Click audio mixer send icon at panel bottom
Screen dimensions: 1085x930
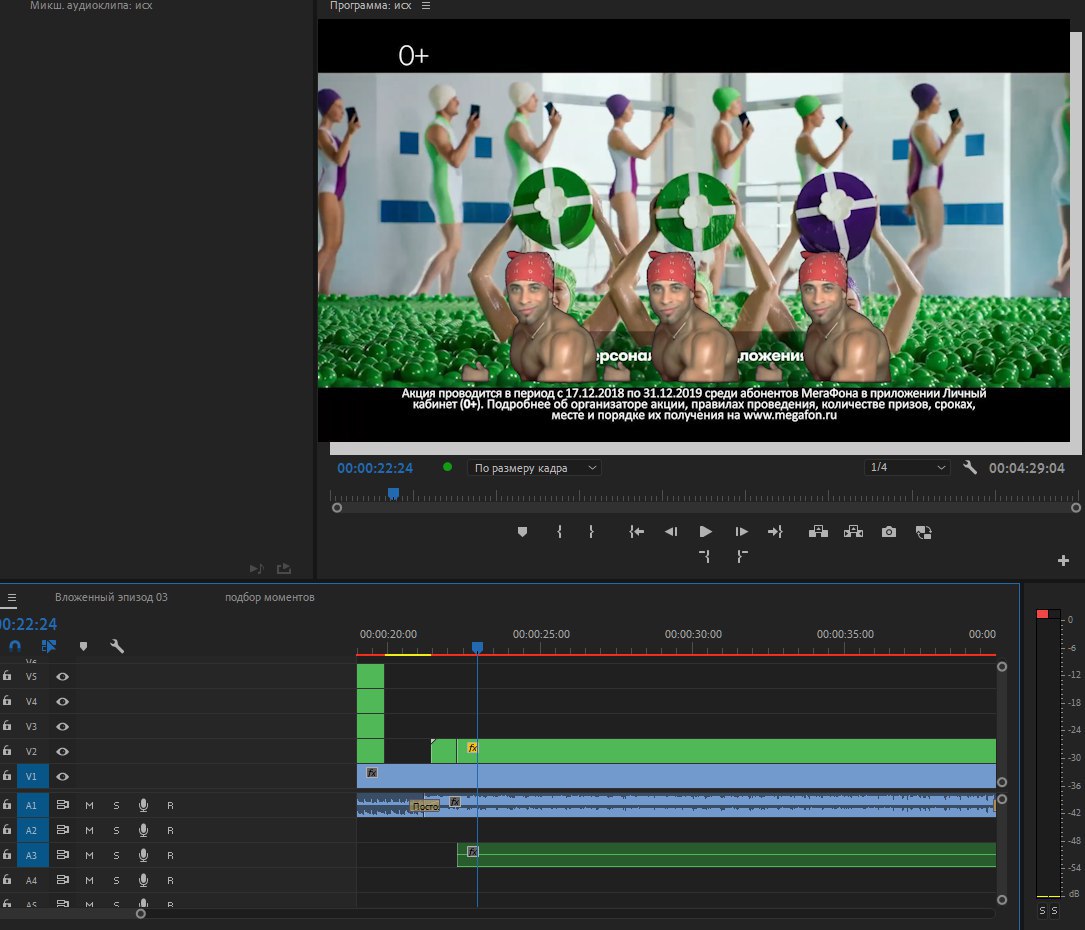(x=284, y=568)
